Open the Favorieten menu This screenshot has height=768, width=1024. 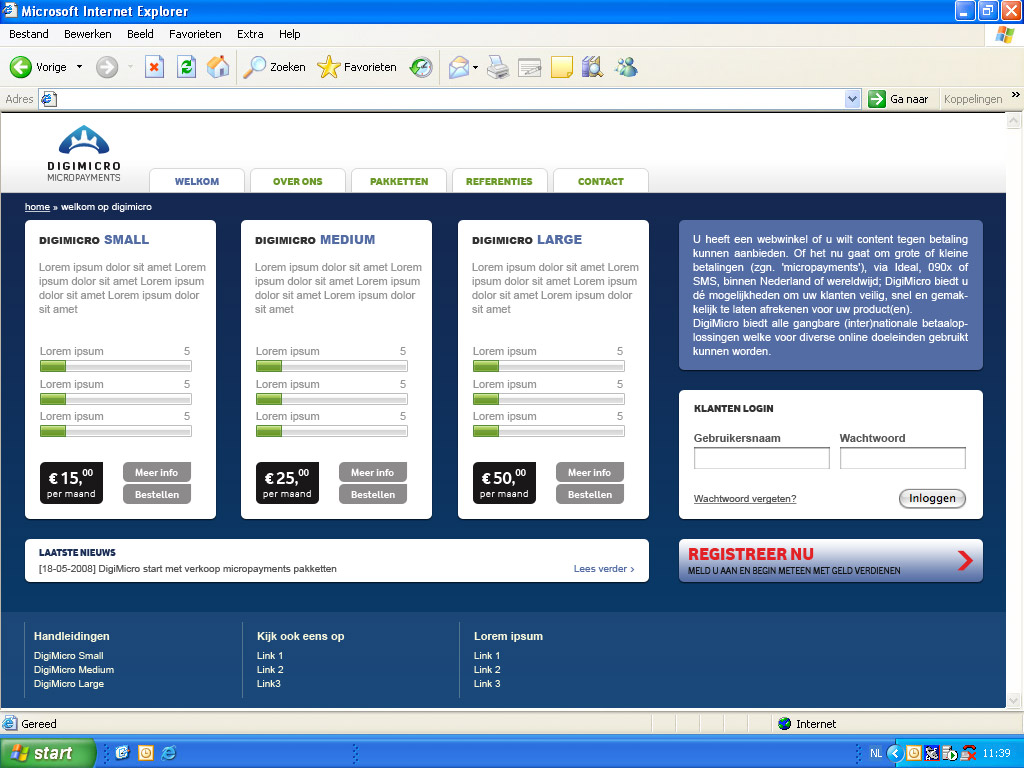point(195,34)
